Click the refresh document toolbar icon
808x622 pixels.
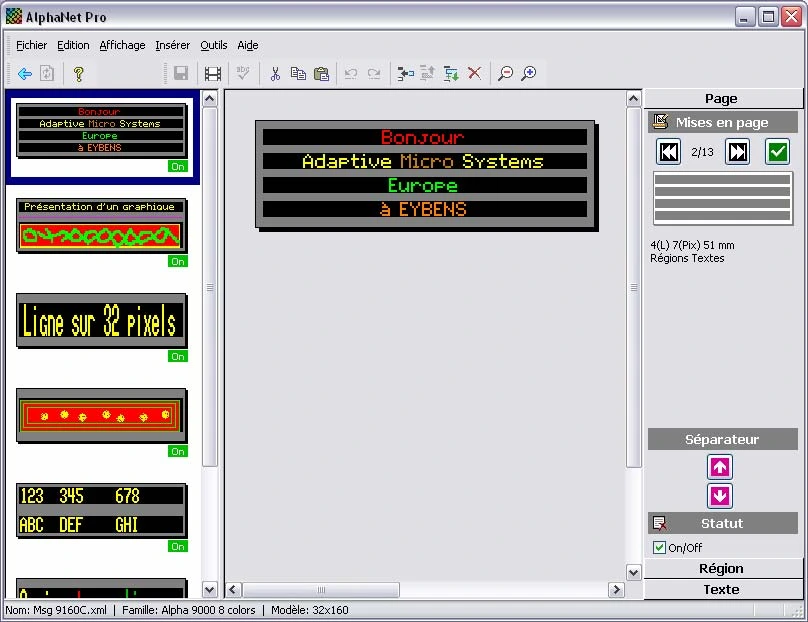[47, 73]
